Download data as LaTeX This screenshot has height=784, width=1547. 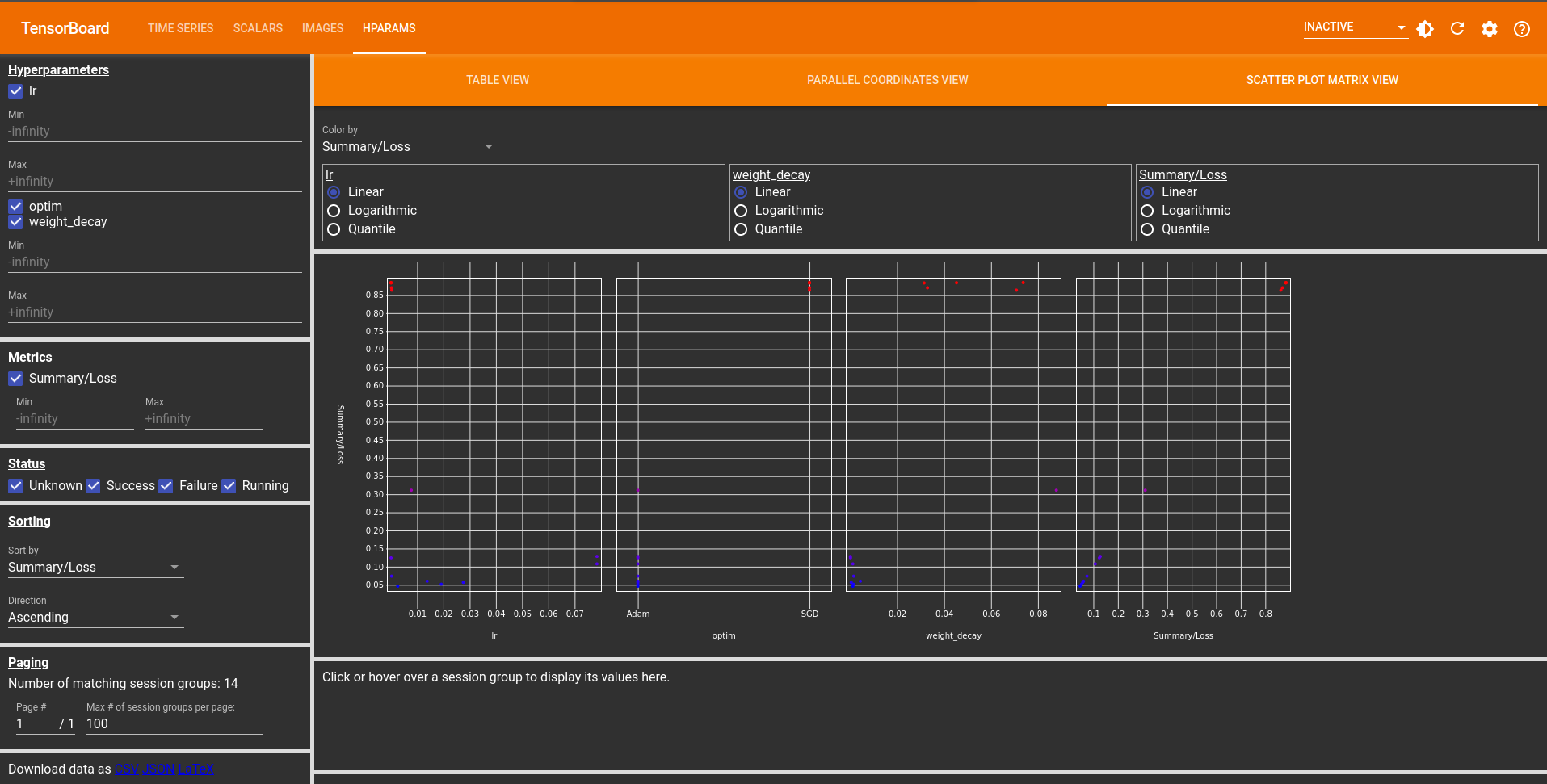tap(195, 769)
